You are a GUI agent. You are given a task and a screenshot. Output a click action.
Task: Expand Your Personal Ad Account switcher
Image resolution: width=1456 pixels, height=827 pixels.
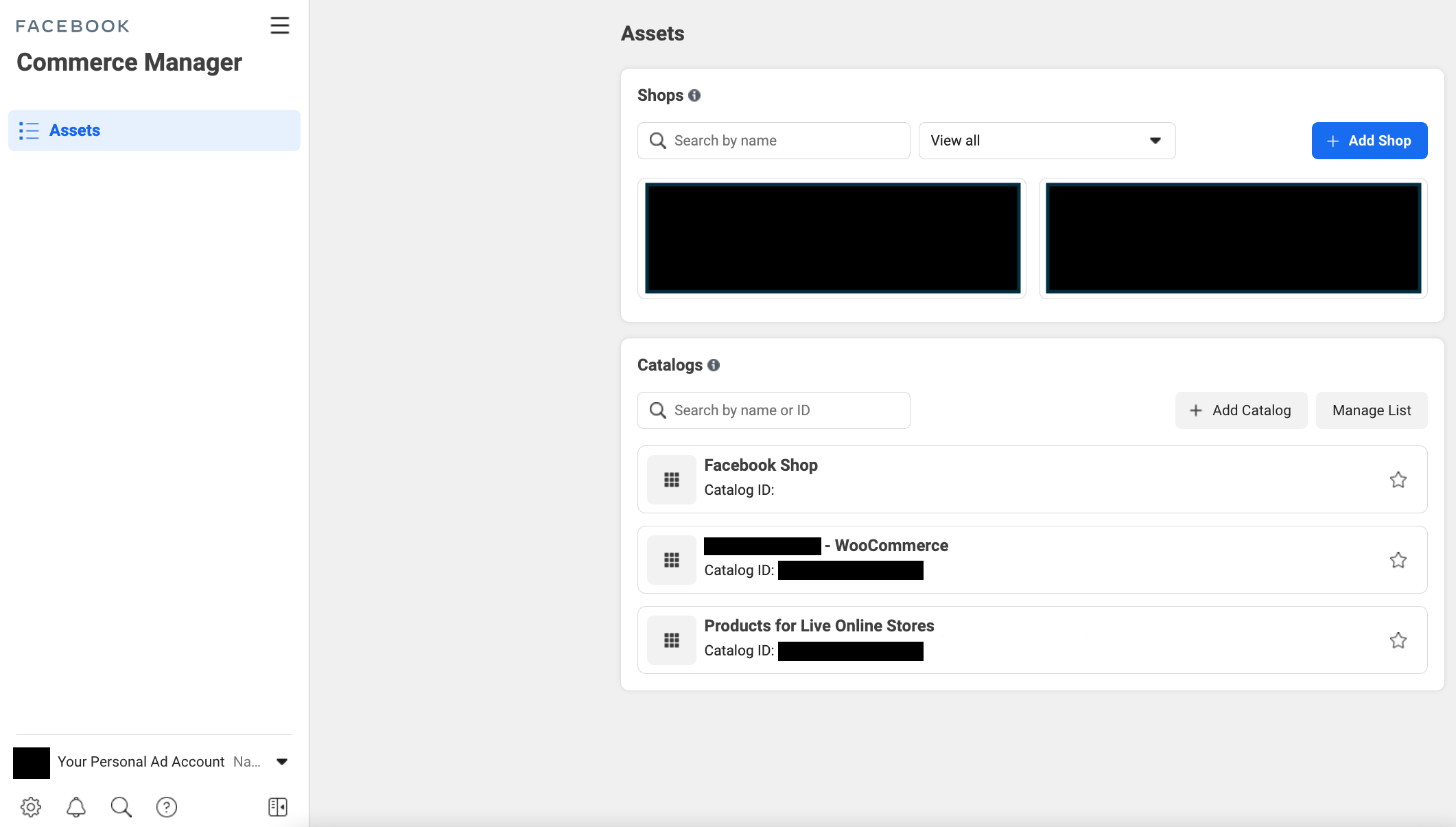click(x=281, y=762)
